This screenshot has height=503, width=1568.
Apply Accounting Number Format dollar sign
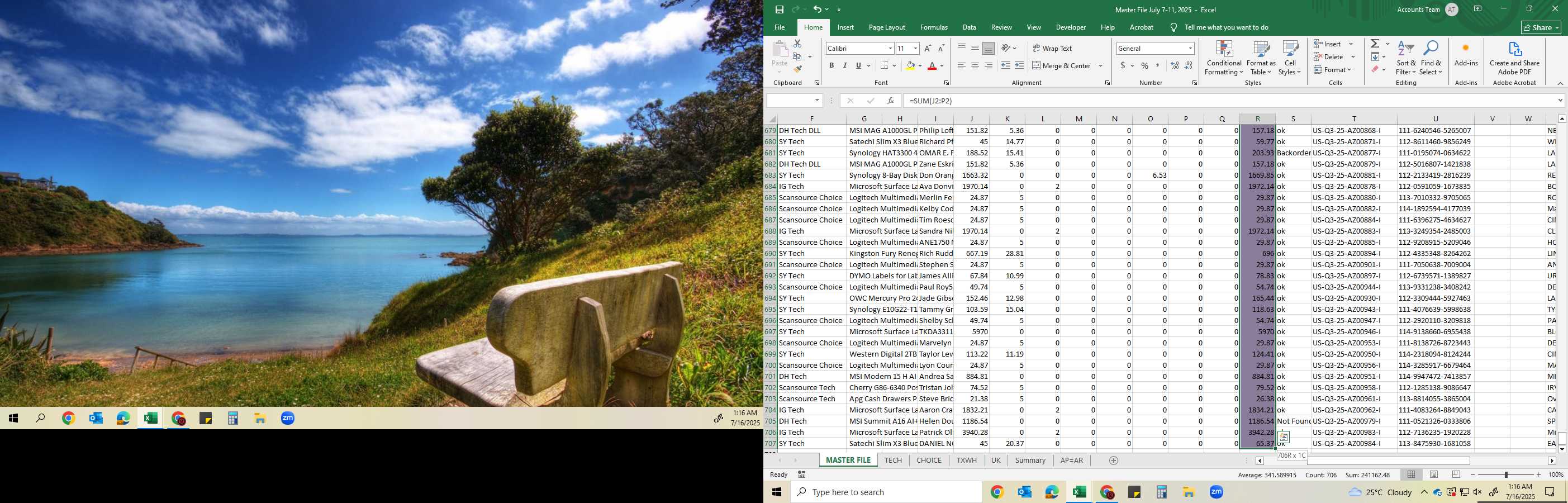point(1123,65)
